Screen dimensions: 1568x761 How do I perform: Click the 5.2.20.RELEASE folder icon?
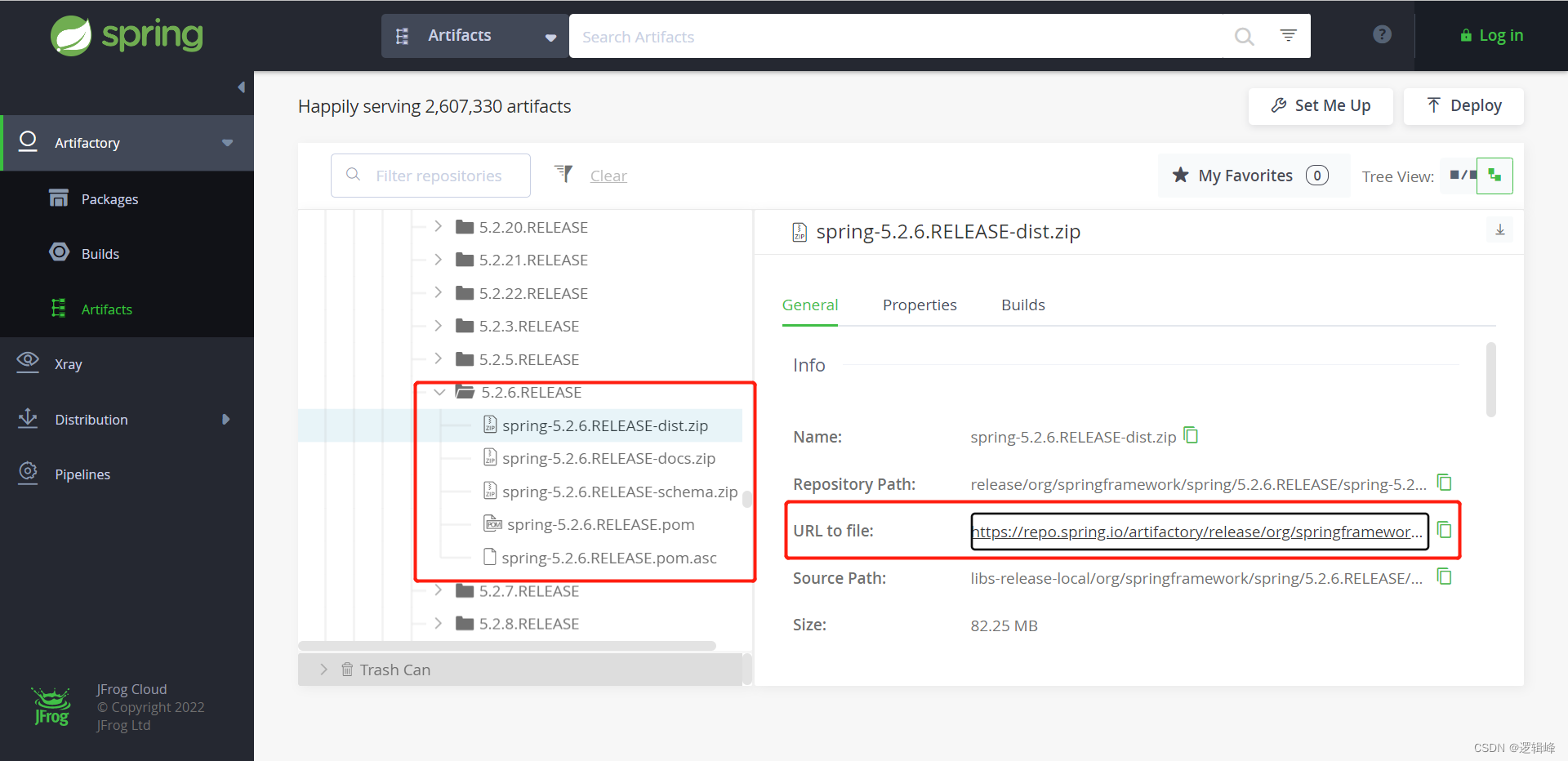click(465, 227)
